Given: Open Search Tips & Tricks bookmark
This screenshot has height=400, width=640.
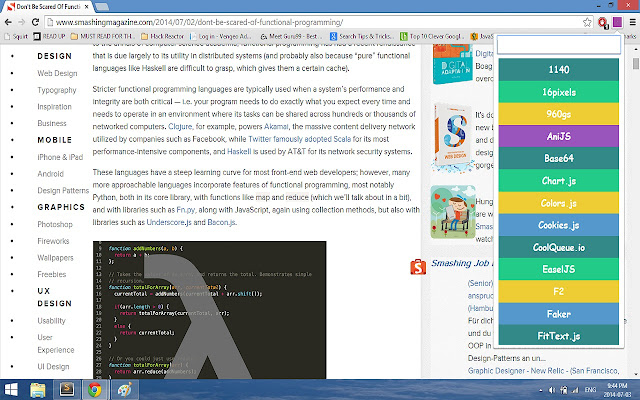Looking at the screenshot, I should 362,36.
